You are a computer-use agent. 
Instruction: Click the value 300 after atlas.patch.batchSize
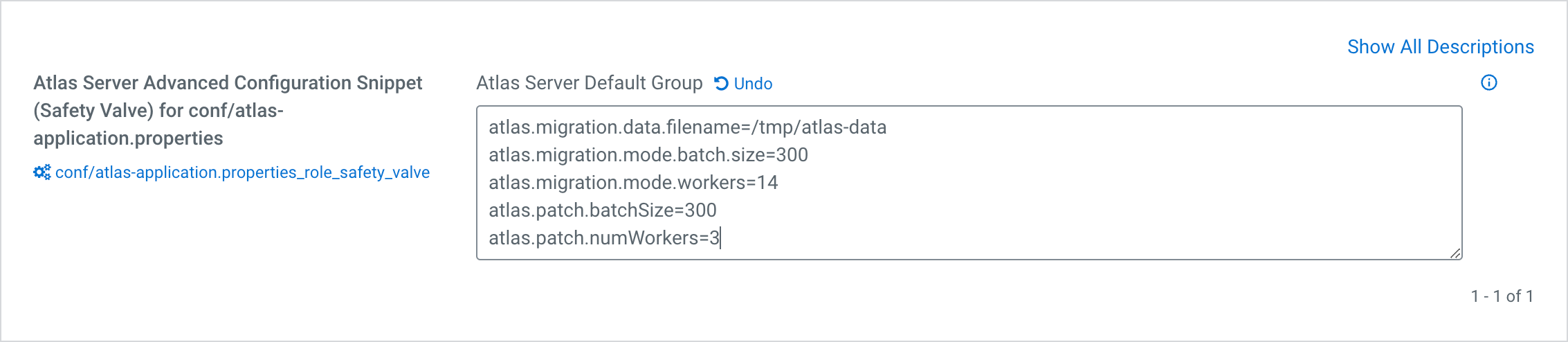click(700, 210)
